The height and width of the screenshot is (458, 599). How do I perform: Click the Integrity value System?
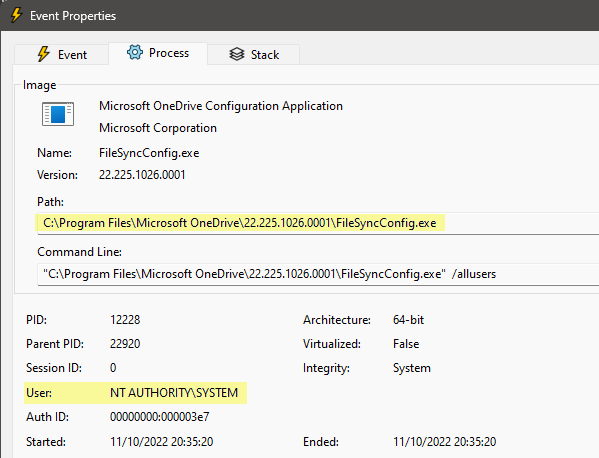click(412, 368)
